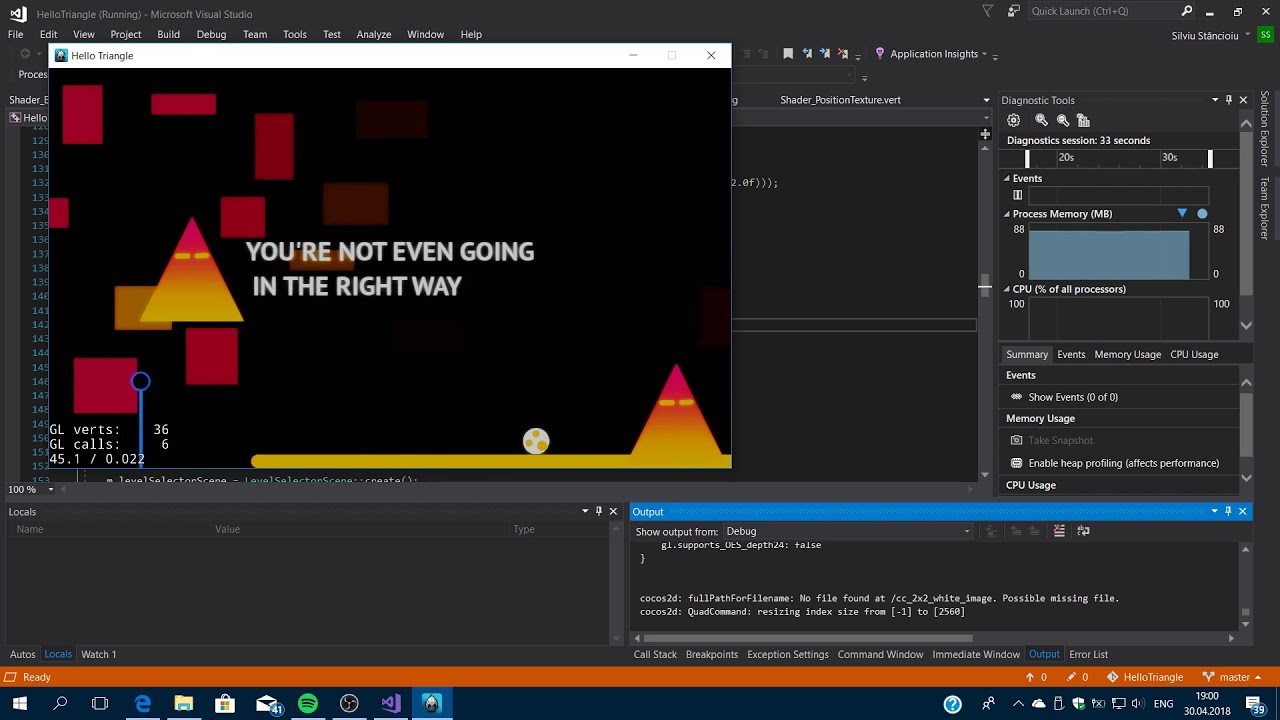Open Show output from Debug dropdown
Image resolution: width=1280 pixels, height=720 pixels.
coord(848,531)
